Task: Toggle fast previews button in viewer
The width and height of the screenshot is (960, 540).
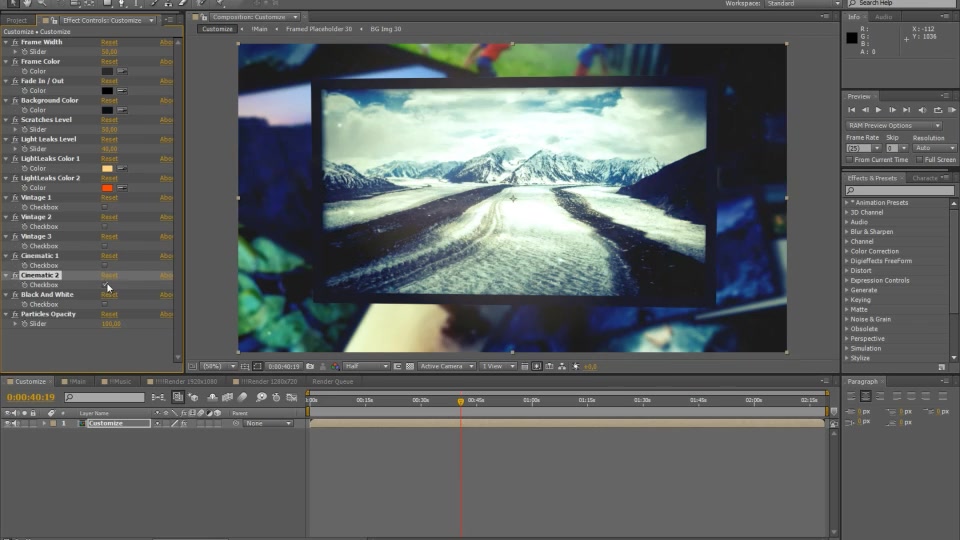Action: coord(537,366)
